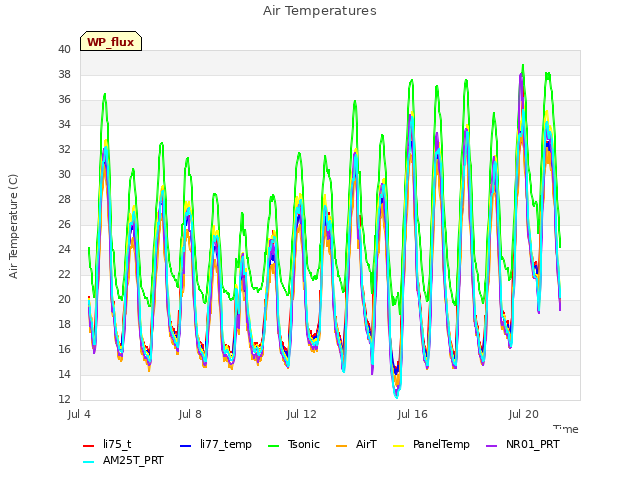
Task: Click the Air Temperatures chart title
Action: 320,11
